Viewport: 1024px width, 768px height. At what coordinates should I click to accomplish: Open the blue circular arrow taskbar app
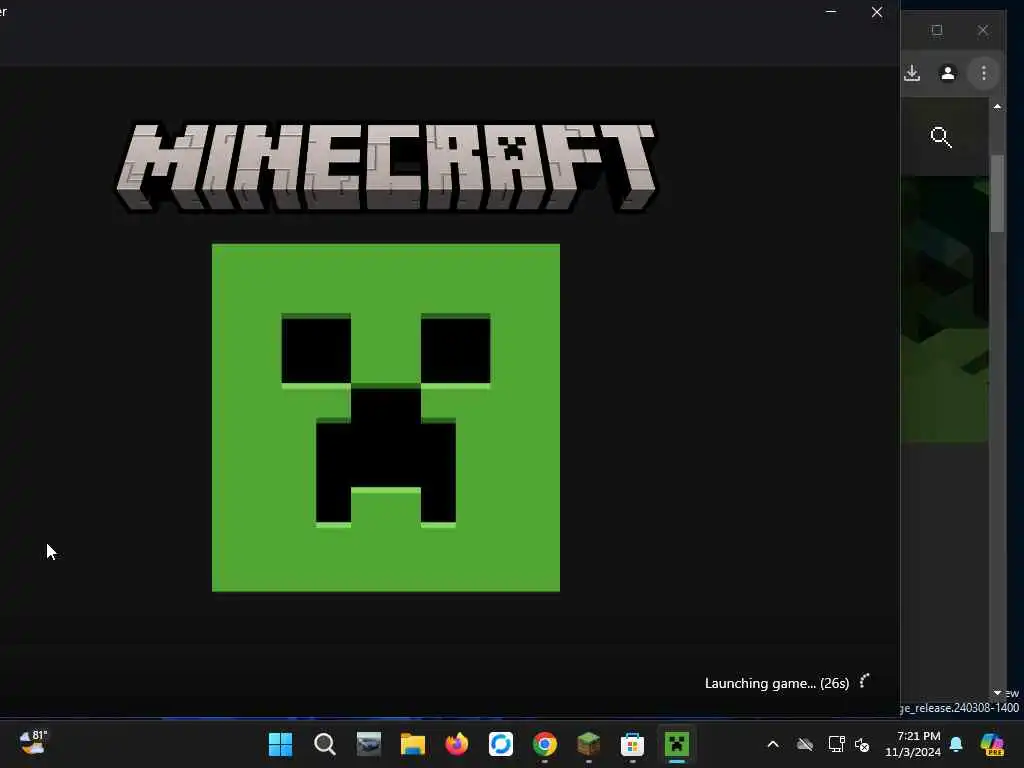coord(501,744)
